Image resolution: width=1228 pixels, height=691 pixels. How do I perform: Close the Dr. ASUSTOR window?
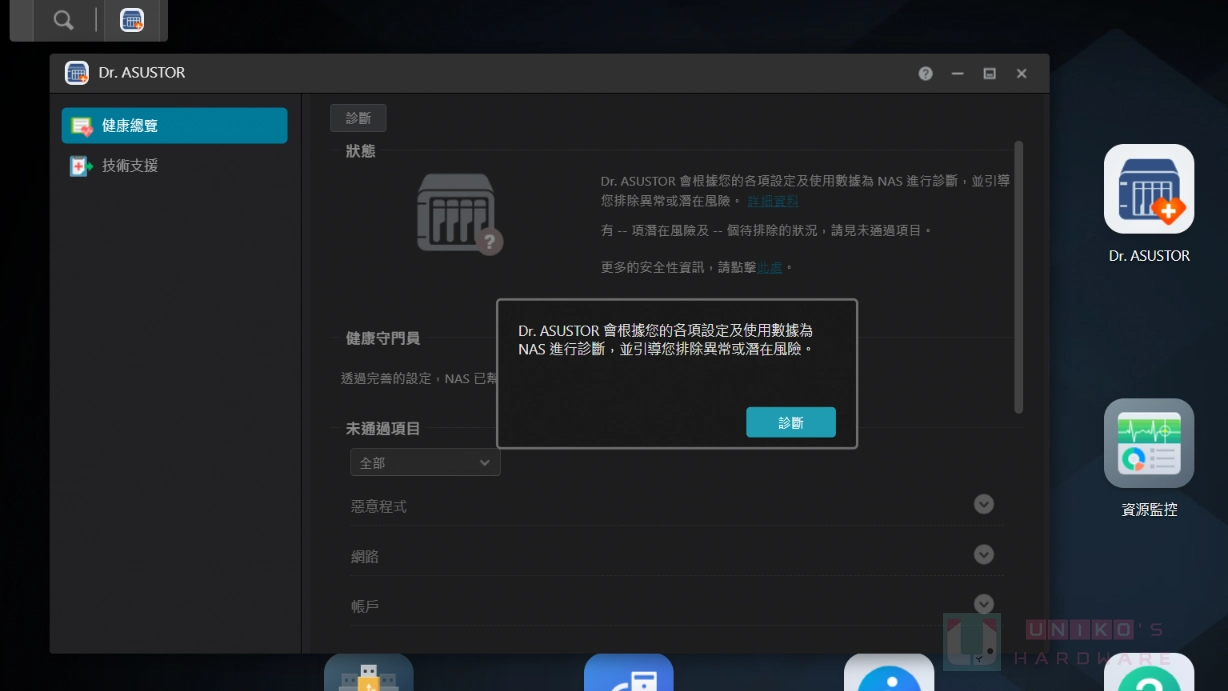[x=1021, y=73]
